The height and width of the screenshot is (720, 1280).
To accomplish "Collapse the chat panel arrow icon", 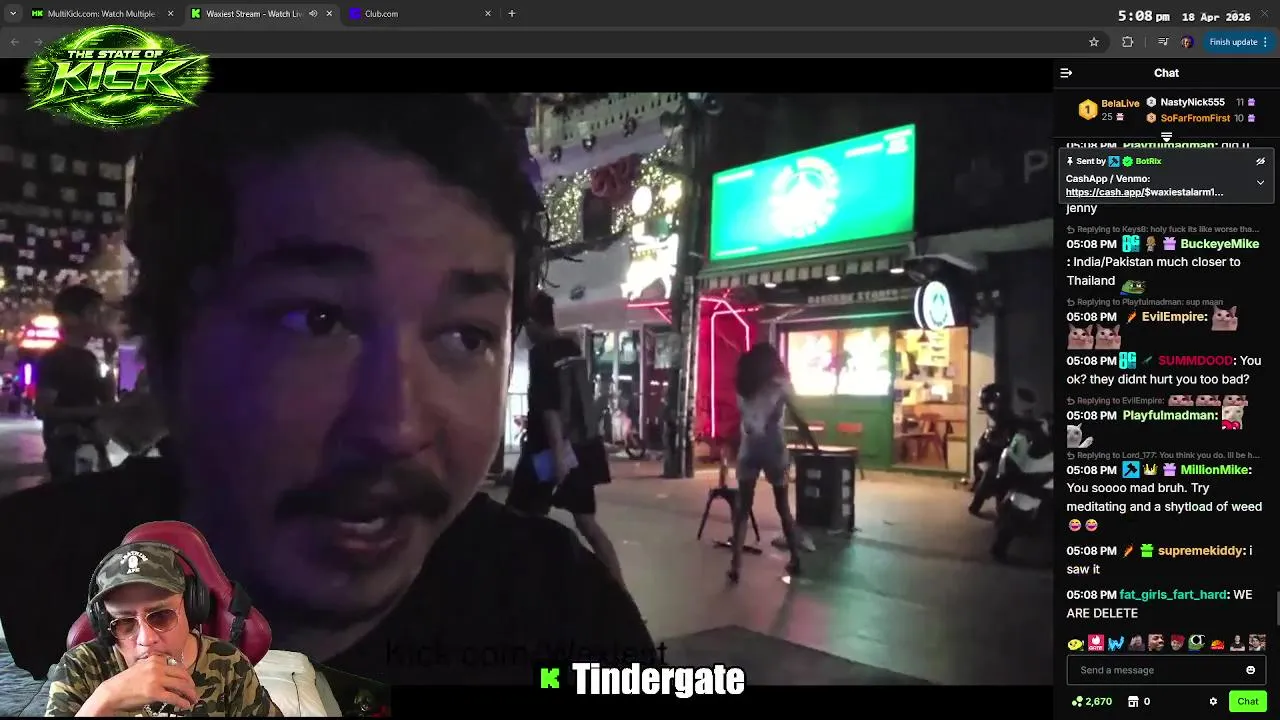I will click(1066, 73).
